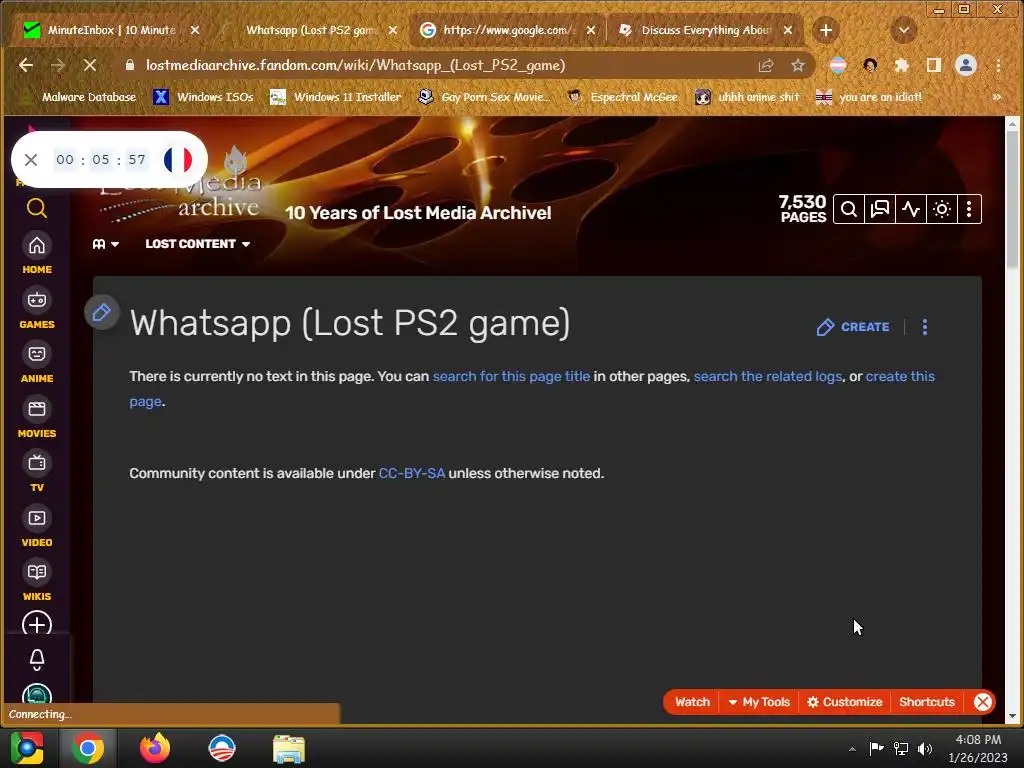Viewport: 1024px width, 768px height.
Task: Open the Chrome profile avatar
Action: [x=966, y=65]
